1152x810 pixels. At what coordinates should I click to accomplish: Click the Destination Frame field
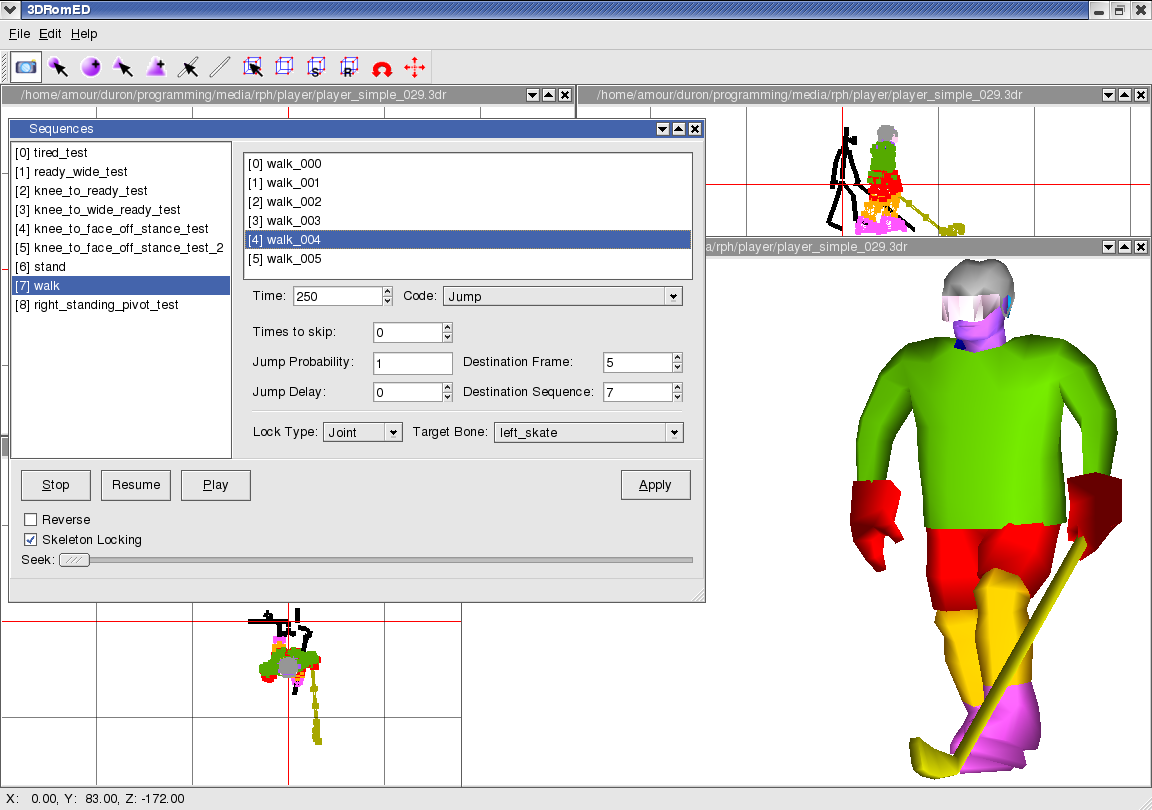[638, 362]
